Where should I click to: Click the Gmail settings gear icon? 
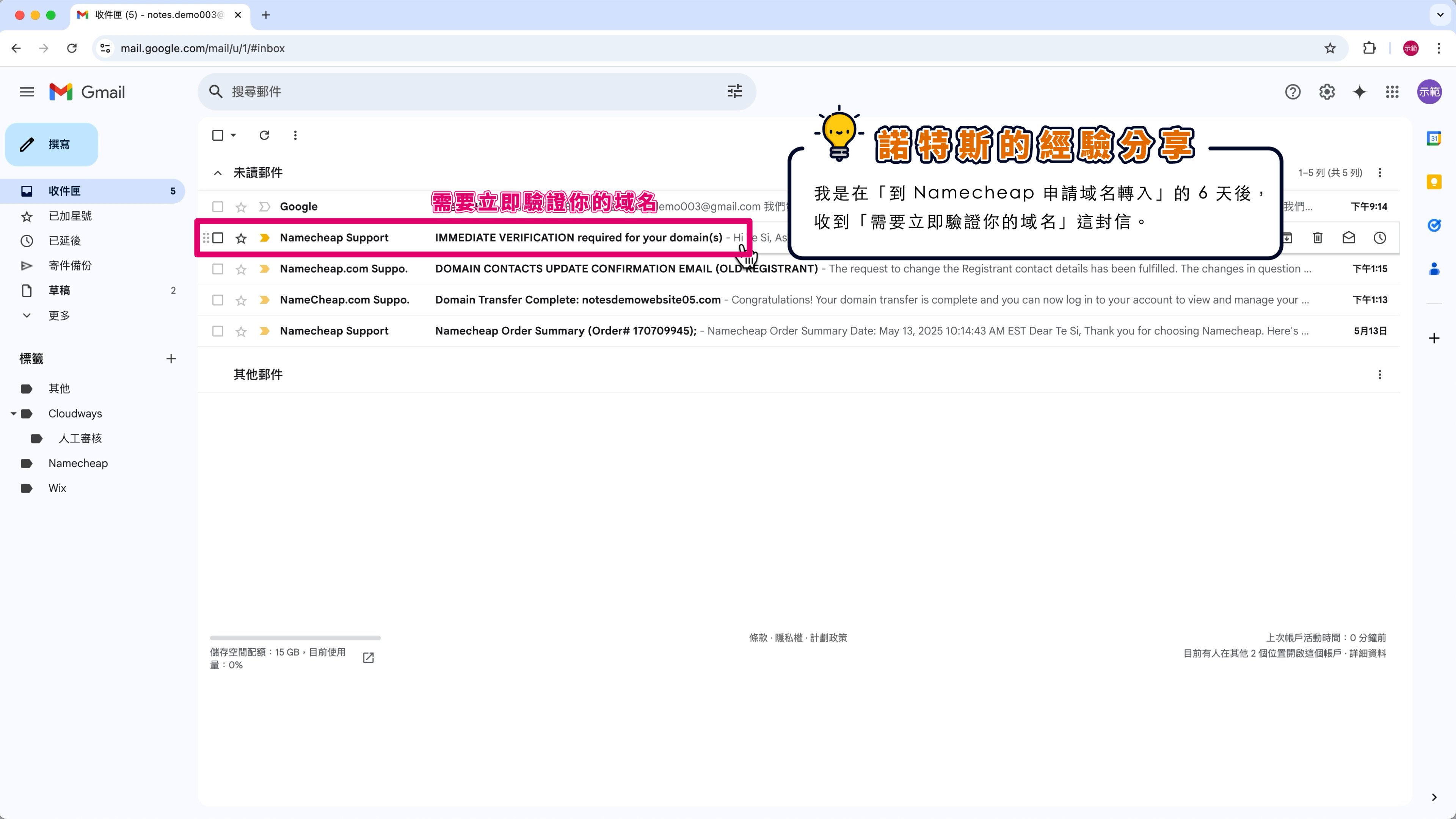point(1327,91)
